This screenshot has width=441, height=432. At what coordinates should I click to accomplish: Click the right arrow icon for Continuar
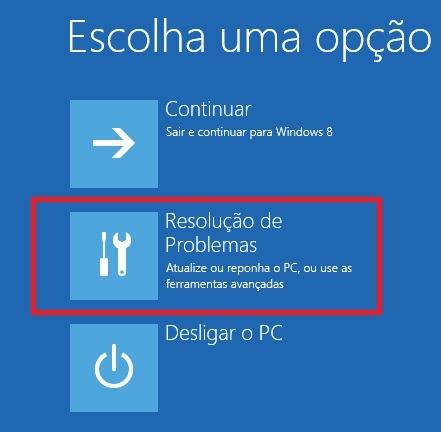(x=114, y=143)
